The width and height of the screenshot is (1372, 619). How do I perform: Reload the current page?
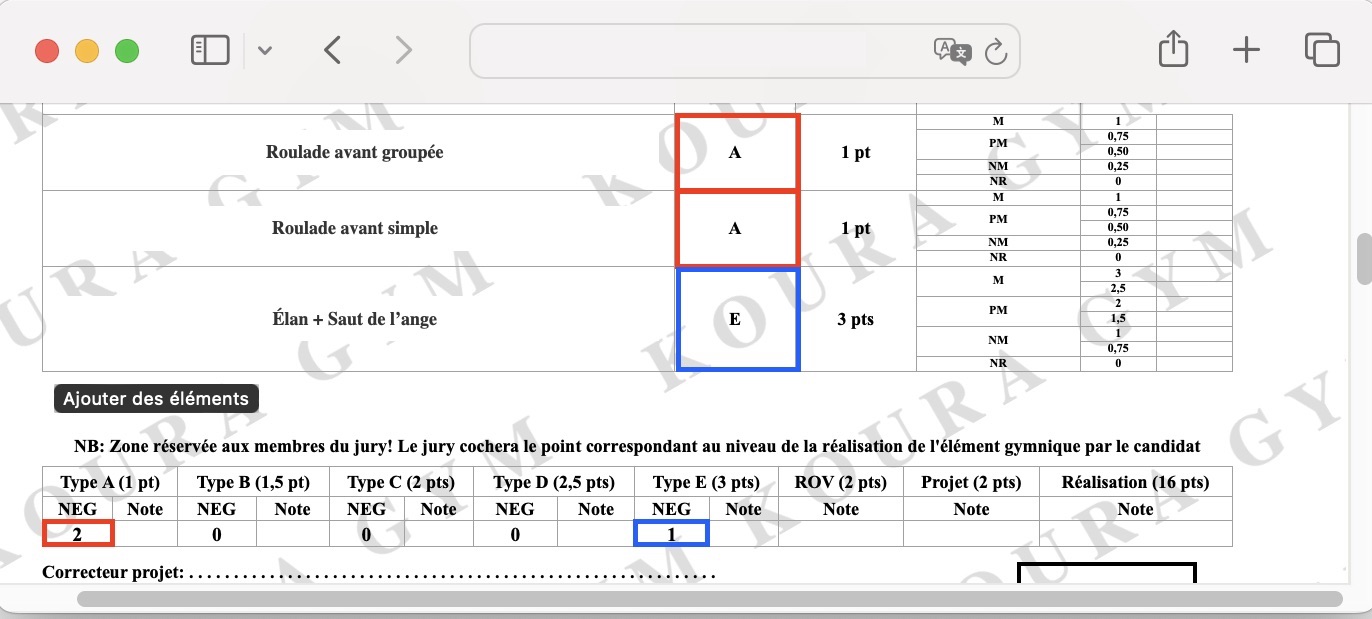tap(995, 51)
